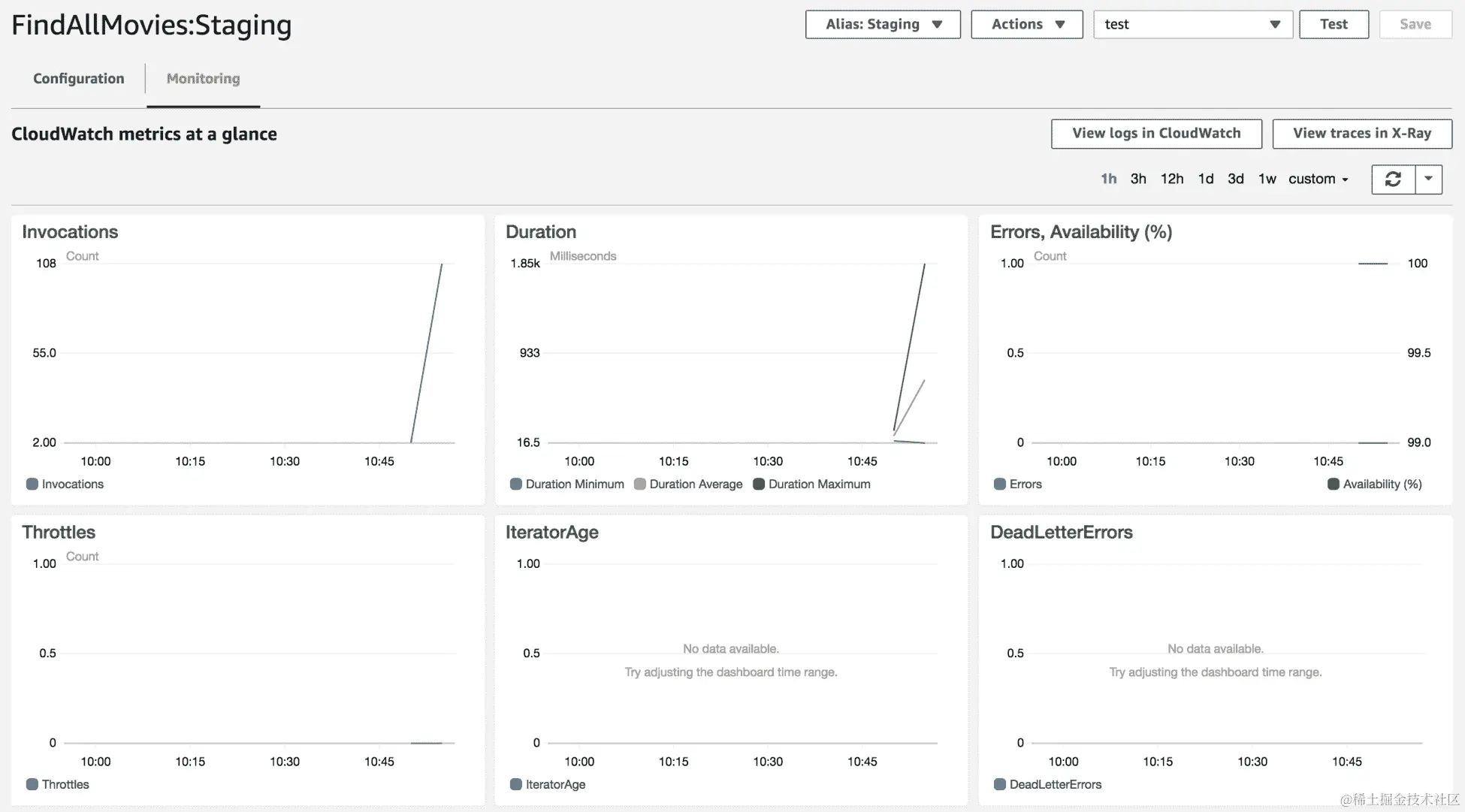The image size is (1465, 812).
Task: Select the Monitoring tab
Action: pos(203,79)
